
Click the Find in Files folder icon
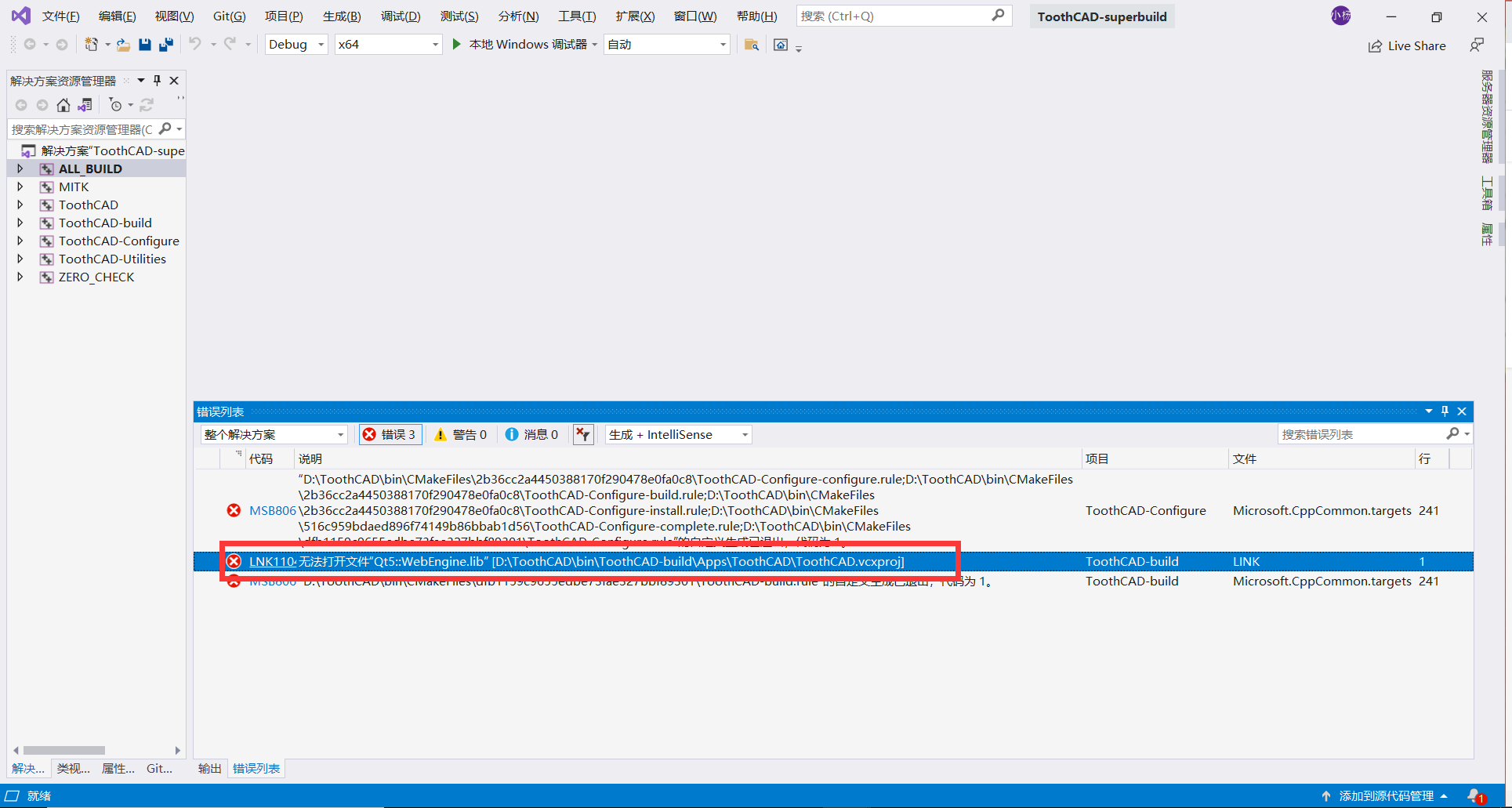[752, 45]
